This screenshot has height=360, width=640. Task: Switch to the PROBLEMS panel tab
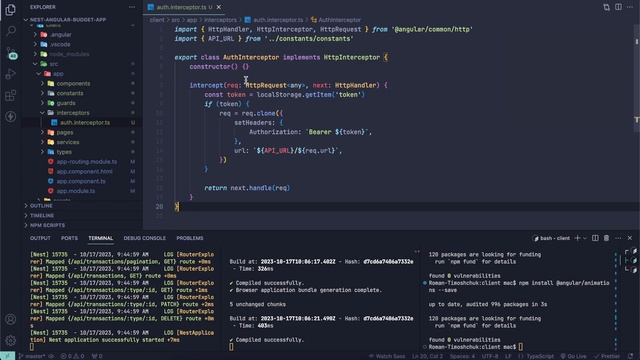[190, 238]
